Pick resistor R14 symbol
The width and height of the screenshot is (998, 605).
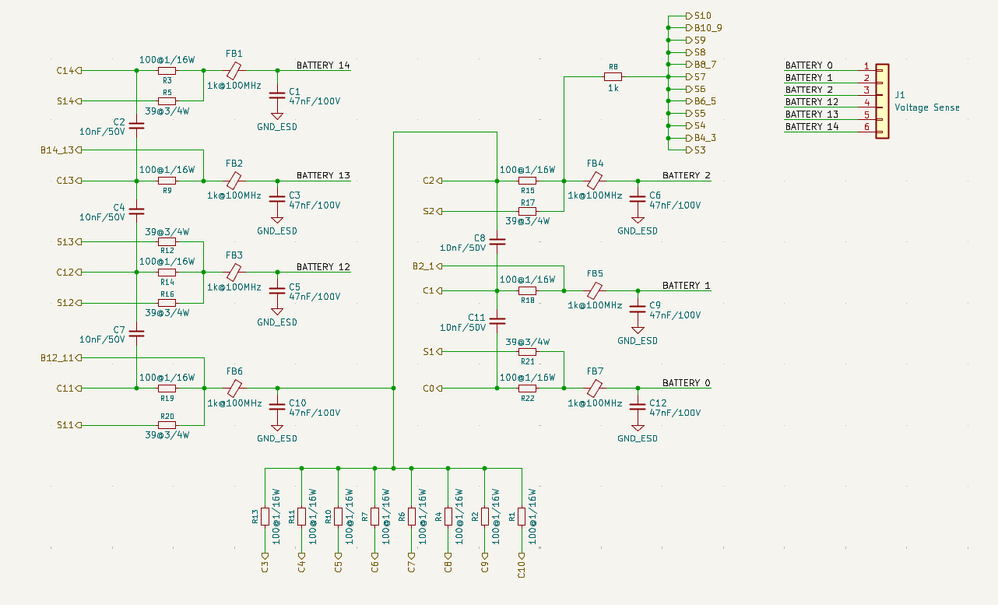167,272
